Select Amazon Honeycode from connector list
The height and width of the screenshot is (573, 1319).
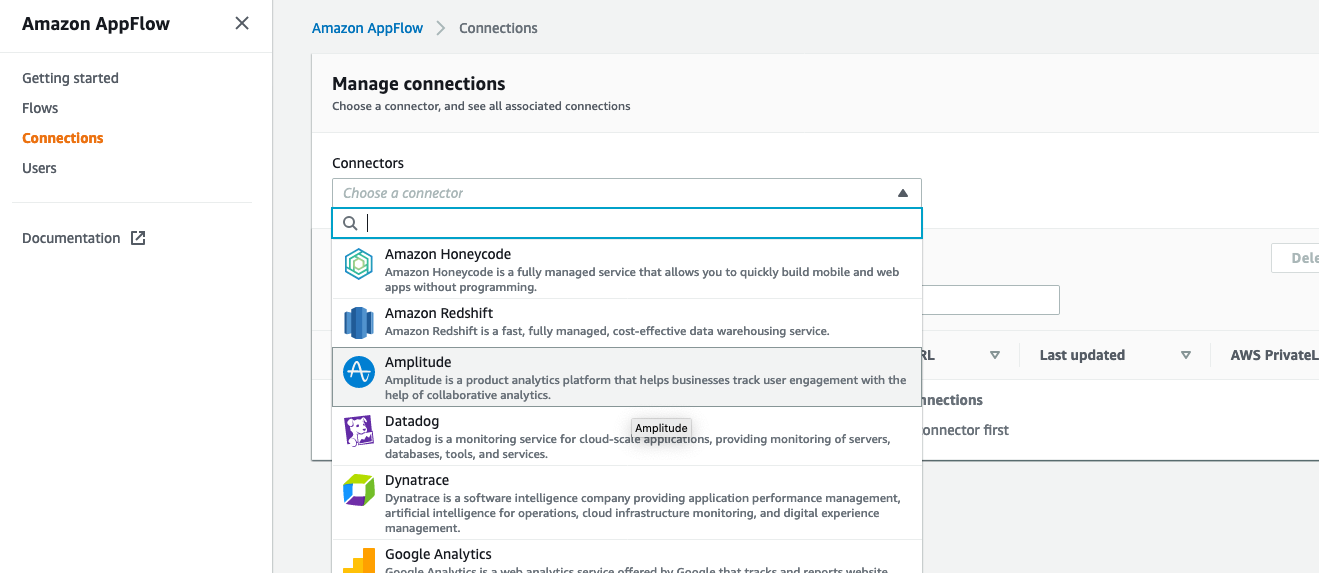[x=627, y=269]
